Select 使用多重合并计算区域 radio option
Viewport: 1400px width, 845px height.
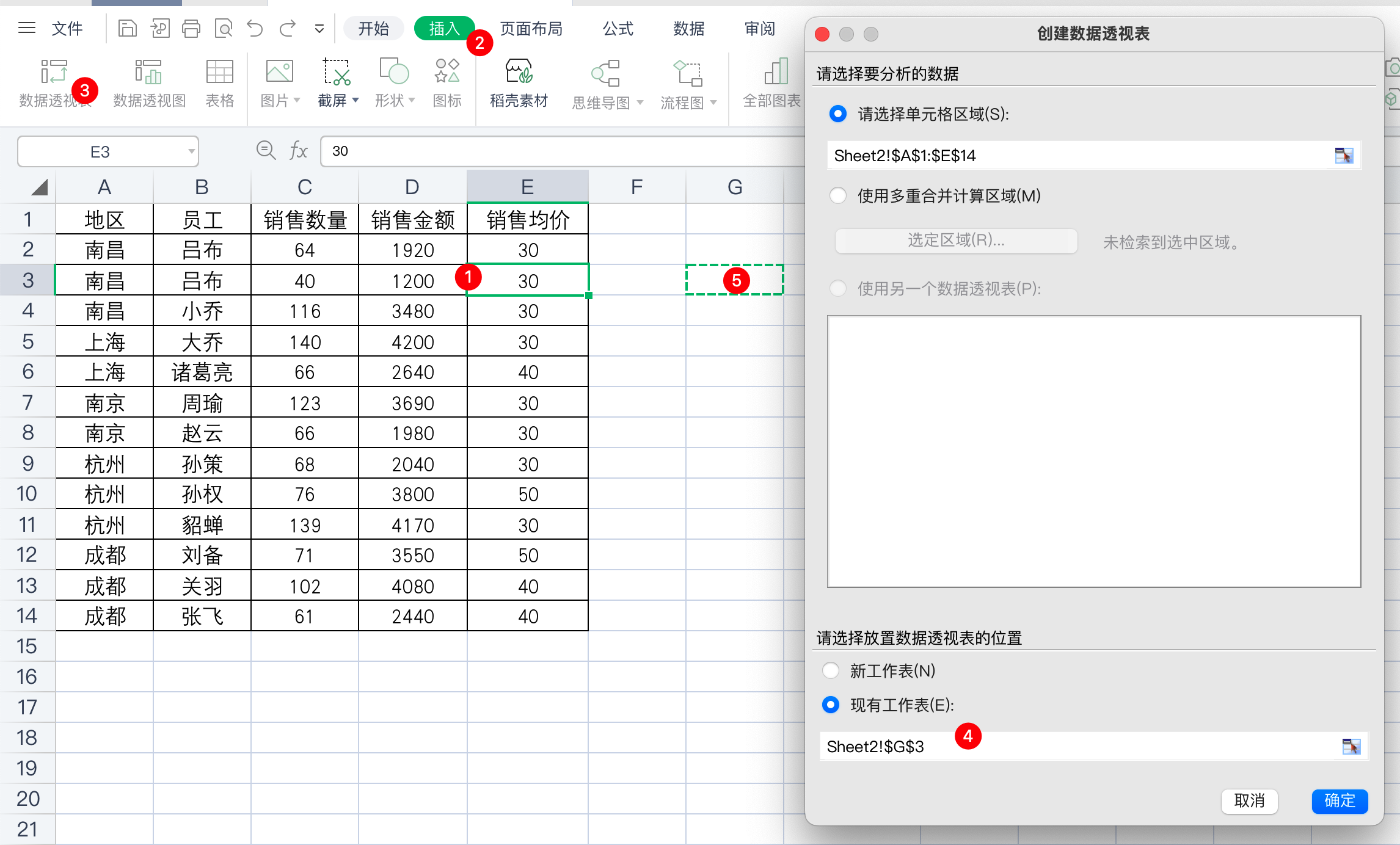(838, 196)
